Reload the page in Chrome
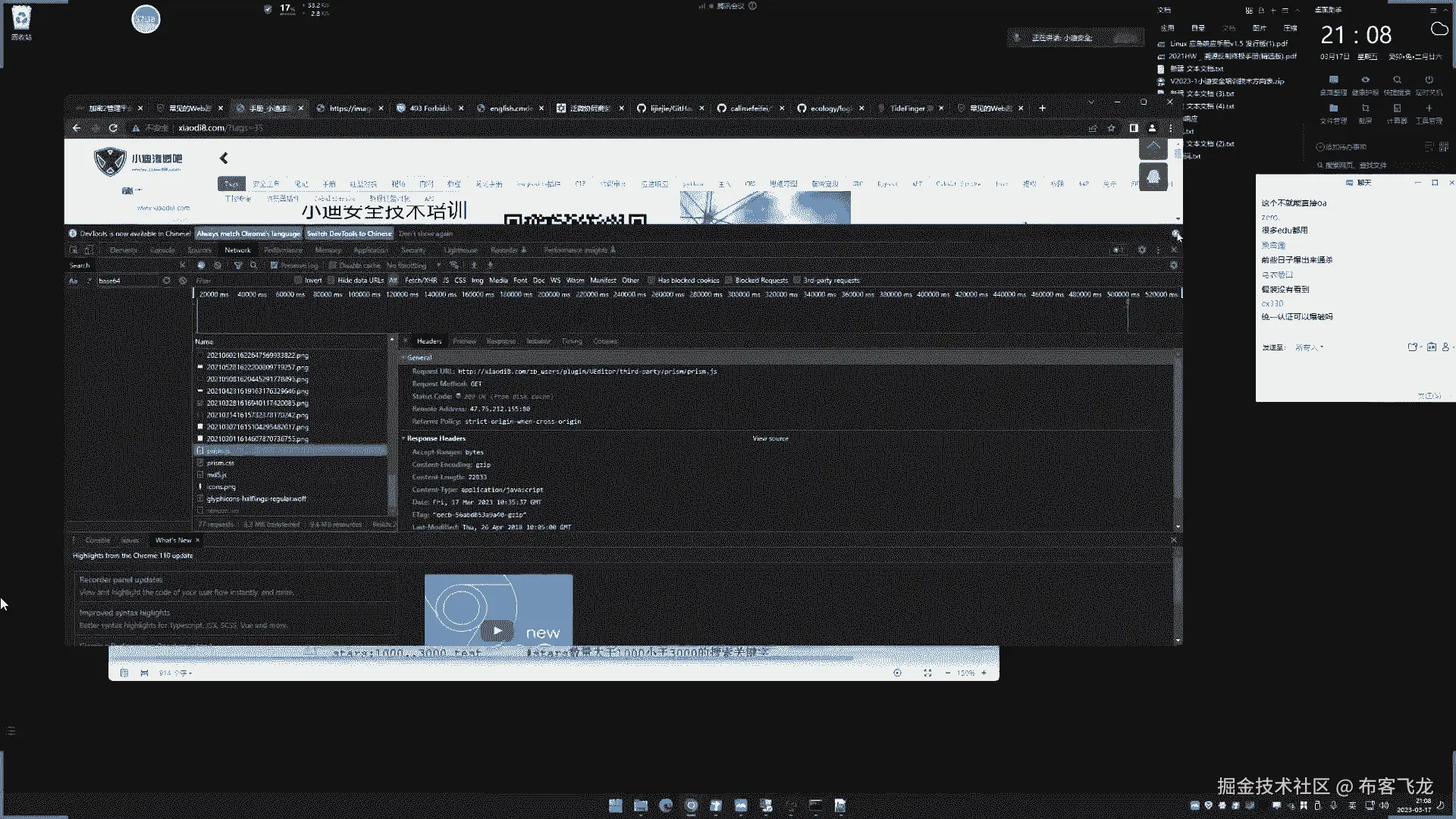Image resolution: width=1456 pixels, height=819 pixels. click(x=113, y=128)
